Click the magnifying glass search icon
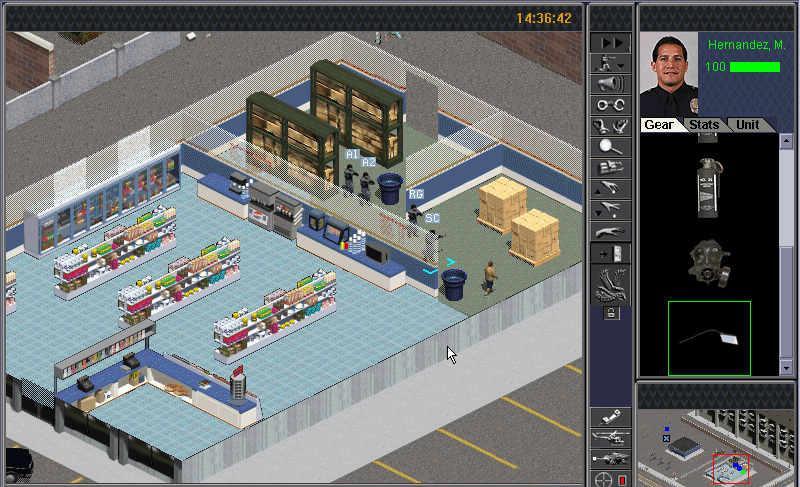 coord(609,147)
